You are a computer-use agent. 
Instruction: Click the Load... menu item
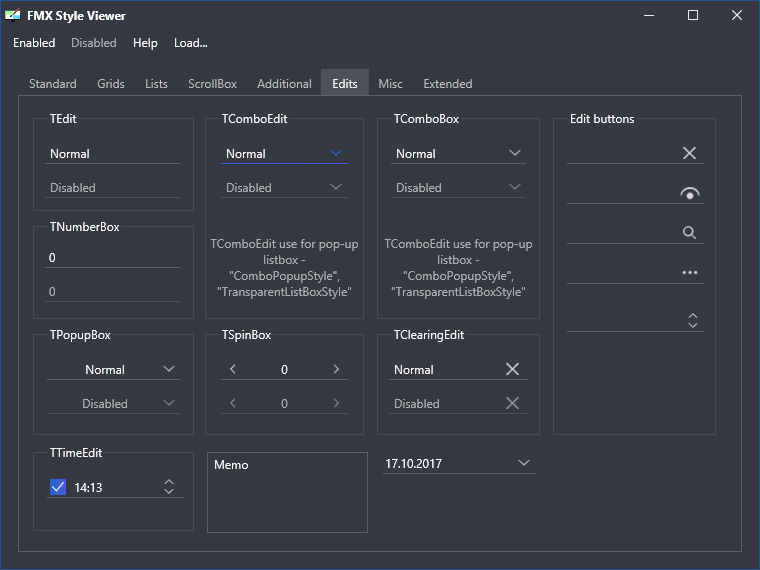[x=190, y=43]
